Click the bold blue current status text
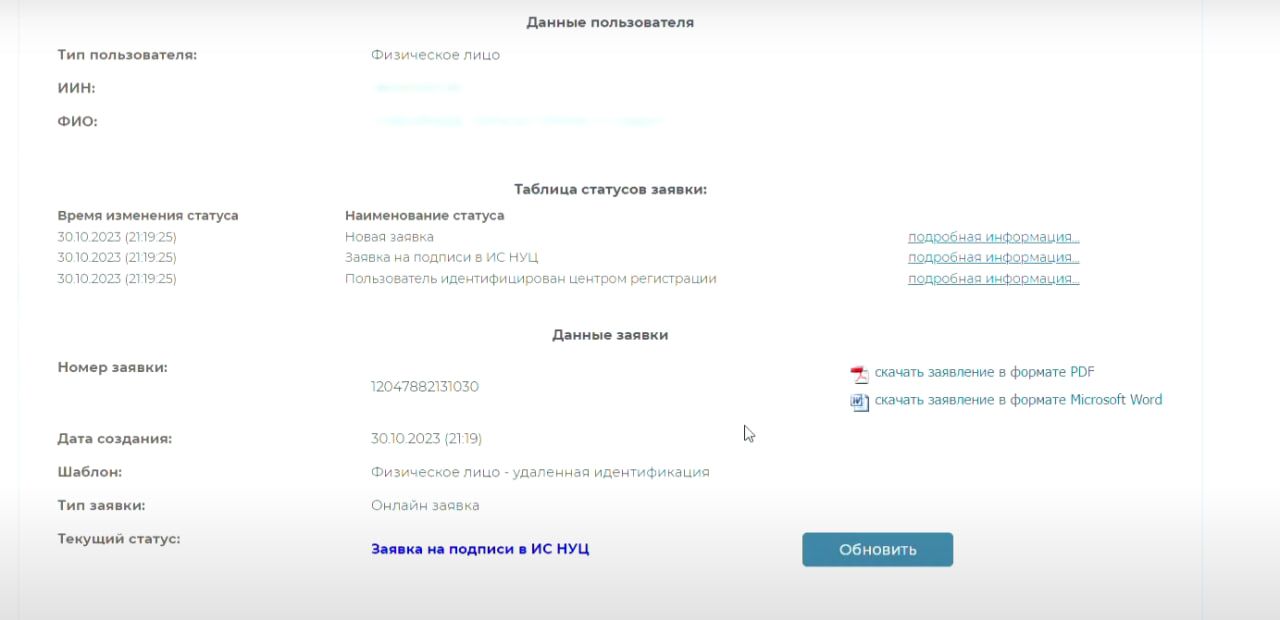Image resolution: width=1280 pixels, height=620 pixels. tap(480, 549)
